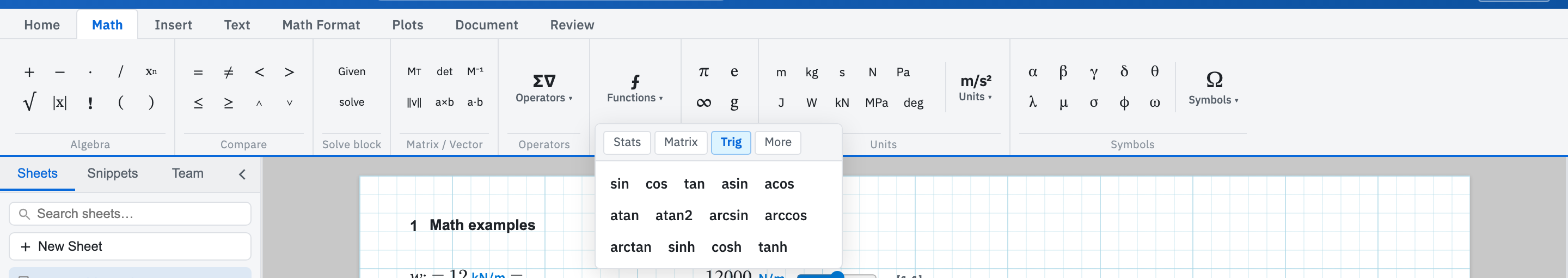This screenshot has width=1568, height=278.
Task: Open the Functions dropdown
Action: click(635, 88)
